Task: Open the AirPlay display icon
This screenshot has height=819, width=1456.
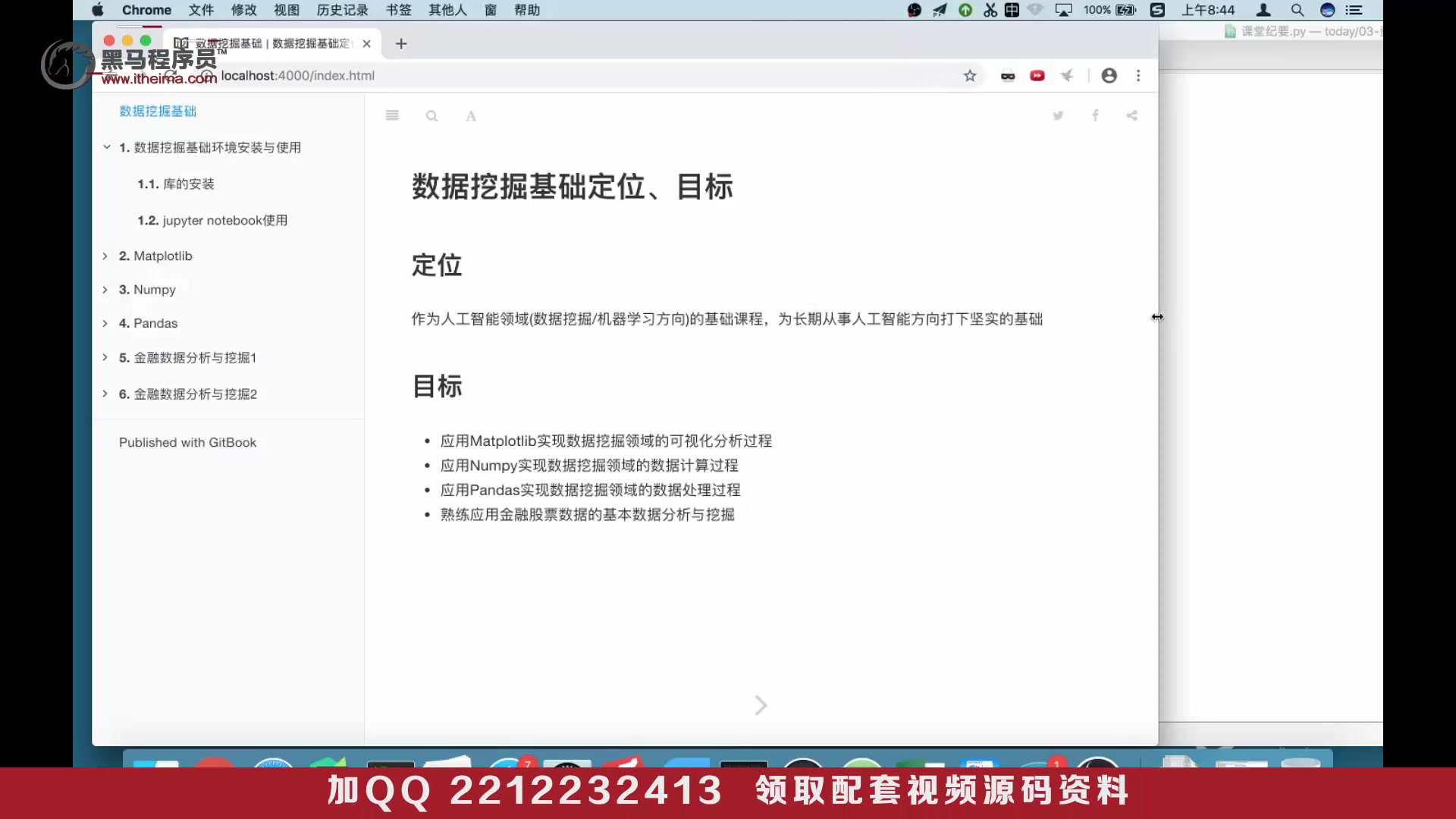Action: pos(1064,10)
